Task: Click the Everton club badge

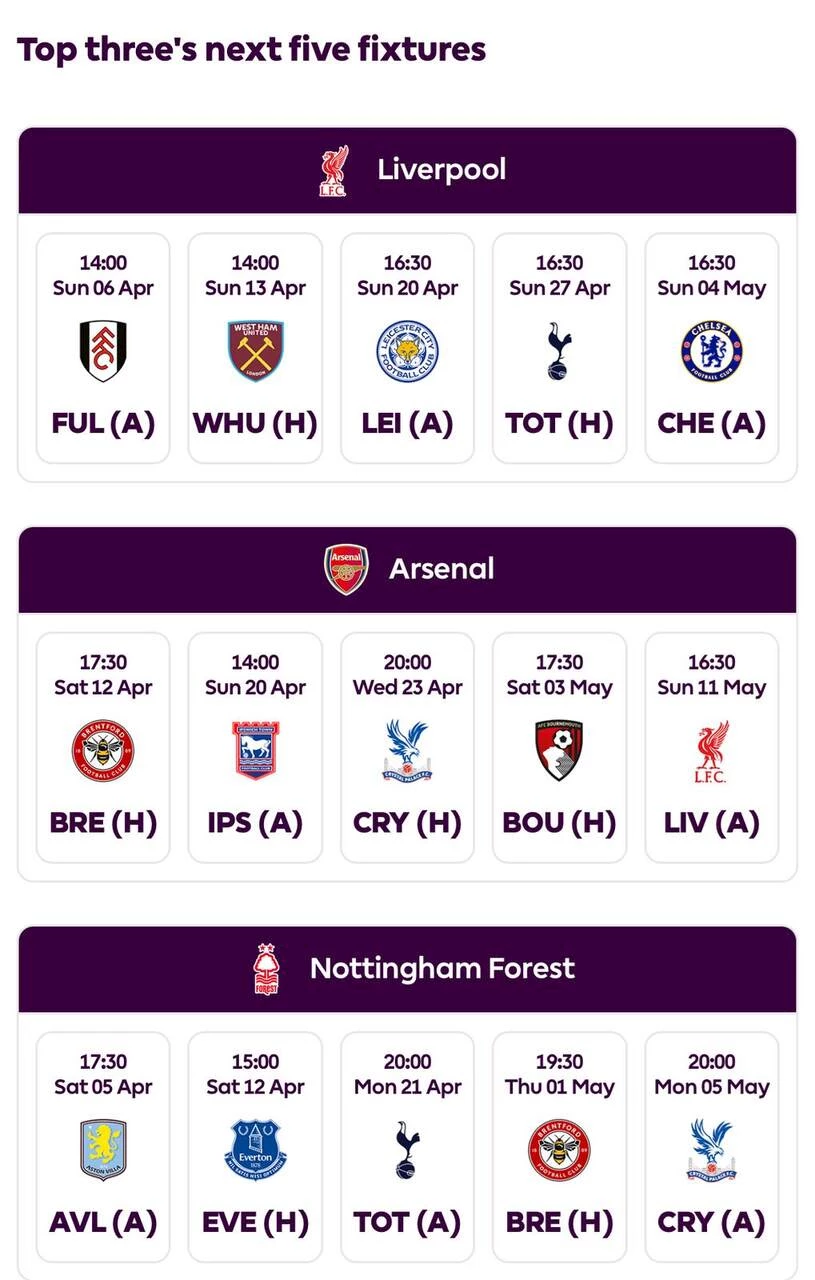Action: 255,1150
